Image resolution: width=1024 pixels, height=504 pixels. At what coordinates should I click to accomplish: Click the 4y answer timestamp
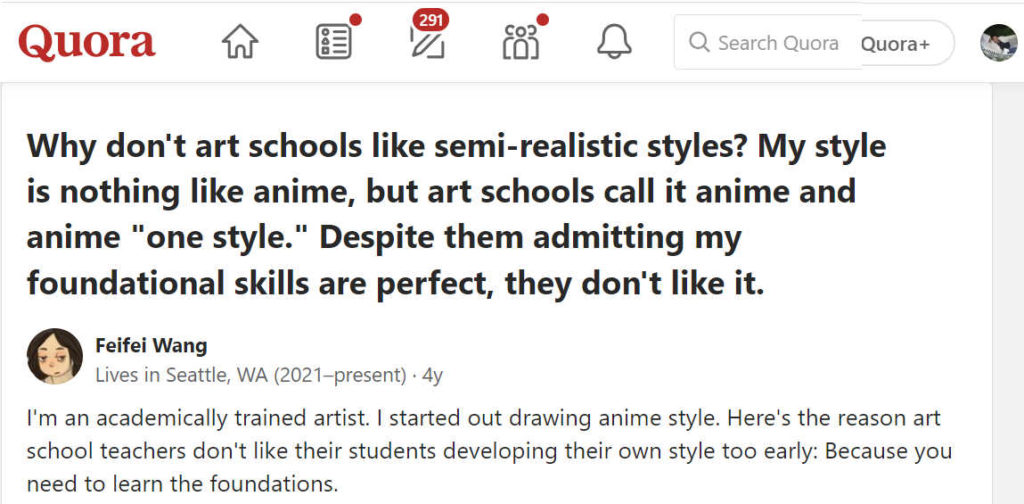pos(432,376)
